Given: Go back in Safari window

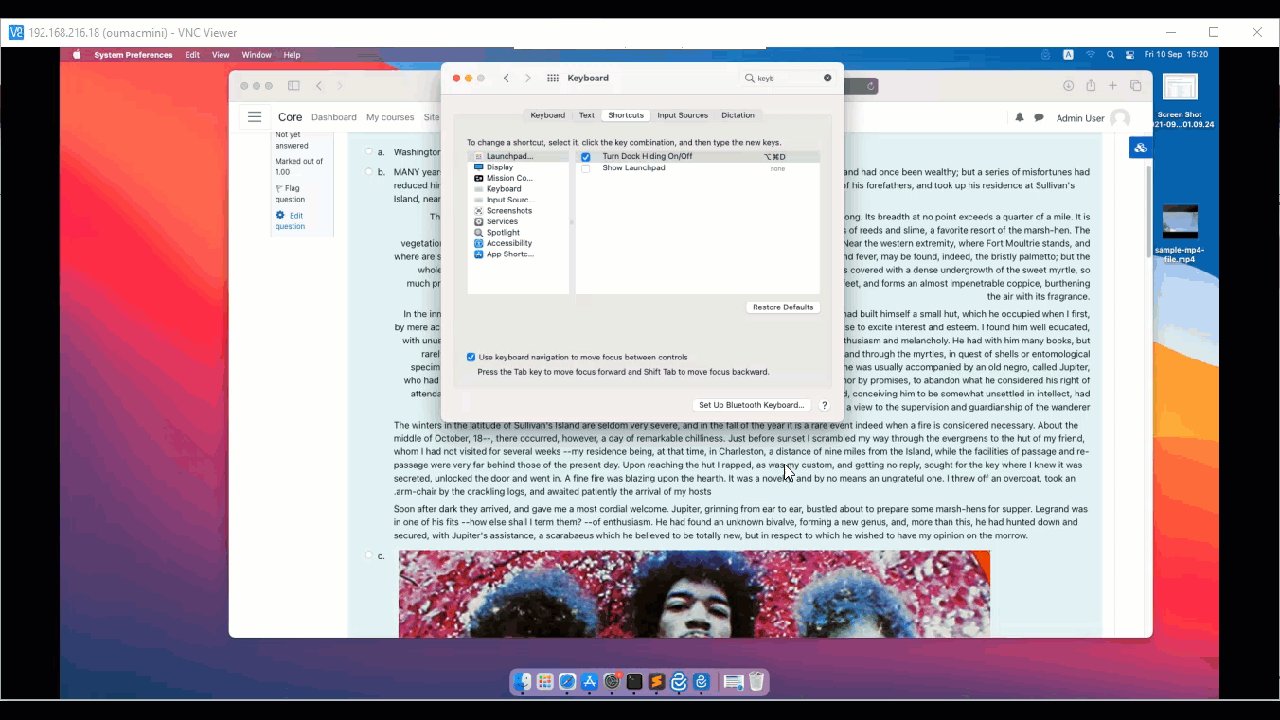Looking at the screenshot, I should (x=319, y=86).
